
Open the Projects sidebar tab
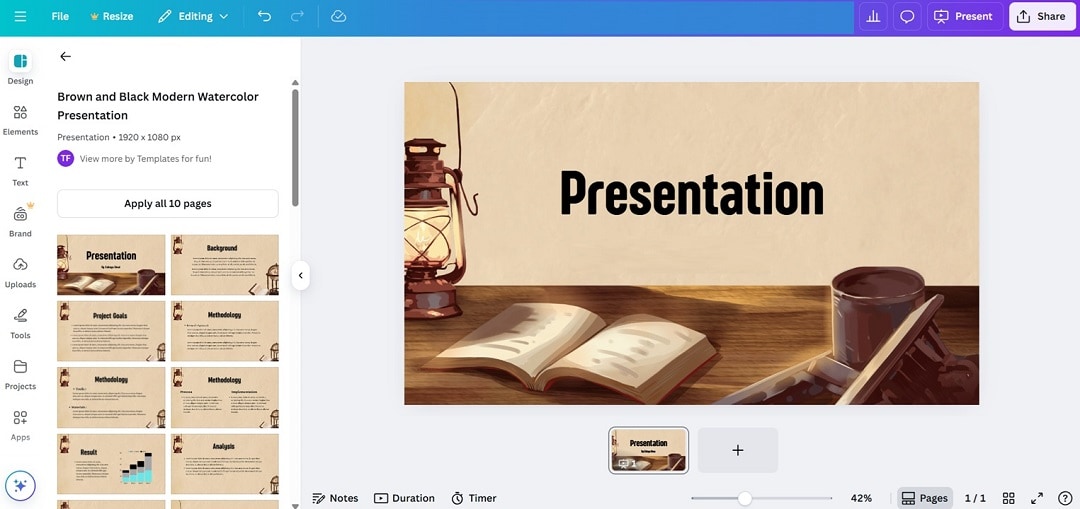(x=21, y=373)
